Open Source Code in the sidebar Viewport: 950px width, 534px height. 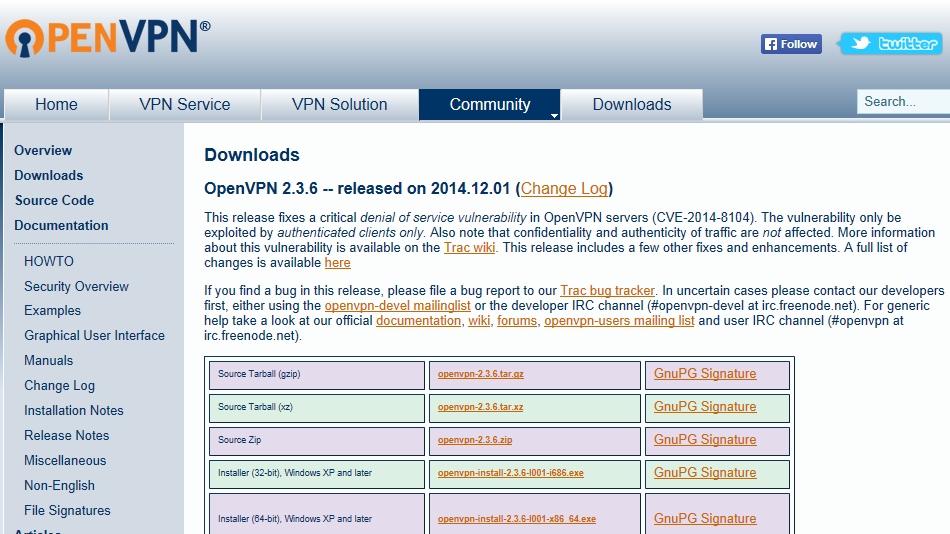(x=54, y=200)
